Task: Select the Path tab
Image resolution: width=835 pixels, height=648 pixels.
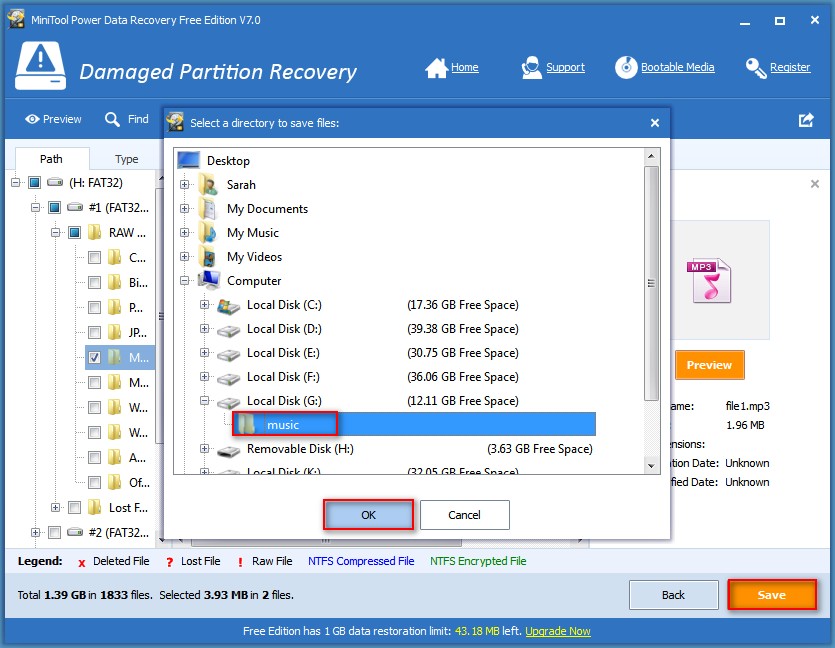Action: pyautogui.click(x=51, y=159)
